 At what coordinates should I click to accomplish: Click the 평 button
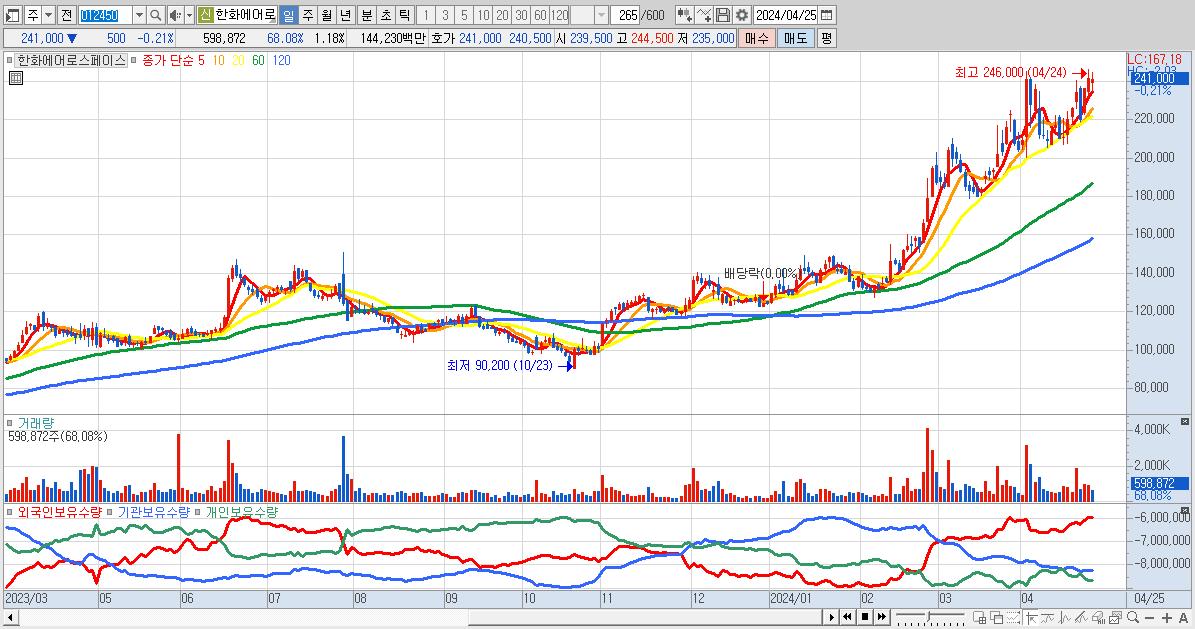827,38
